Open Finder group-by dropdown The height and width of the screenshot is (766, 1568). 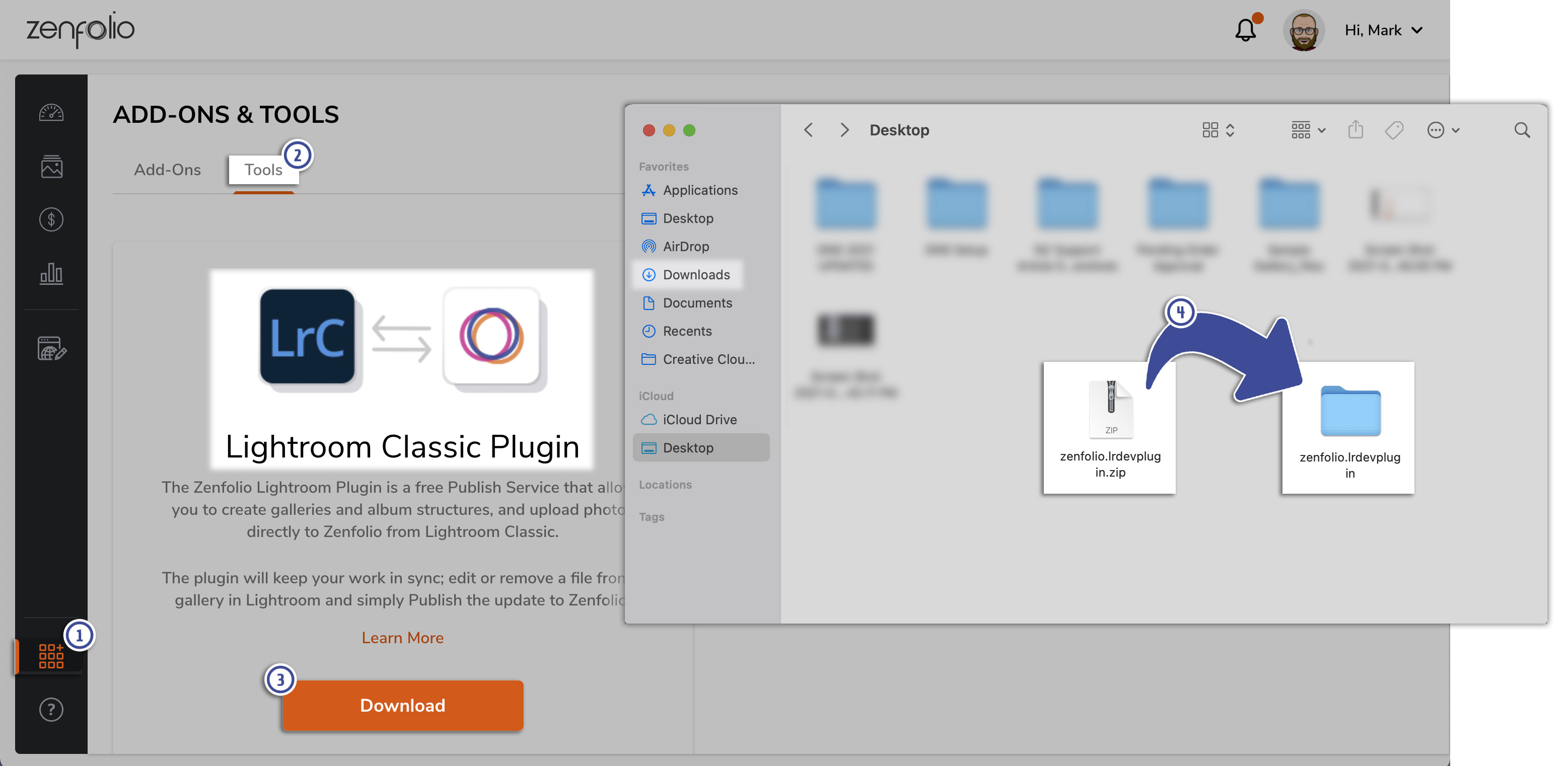pos(1308,129)
